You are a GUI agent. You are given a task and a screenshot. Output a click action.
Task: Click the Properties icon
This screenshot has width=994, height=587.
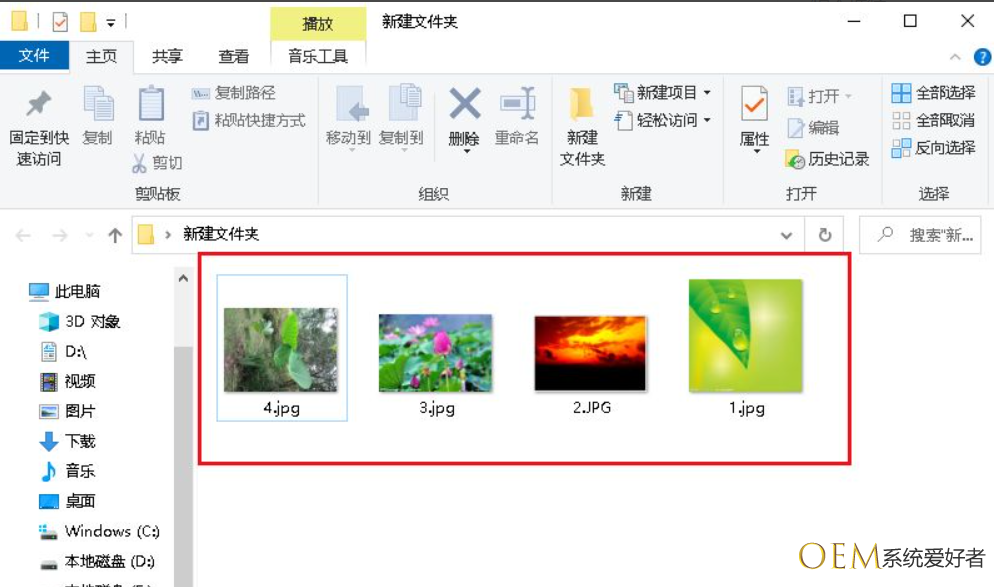click(754, 106)
